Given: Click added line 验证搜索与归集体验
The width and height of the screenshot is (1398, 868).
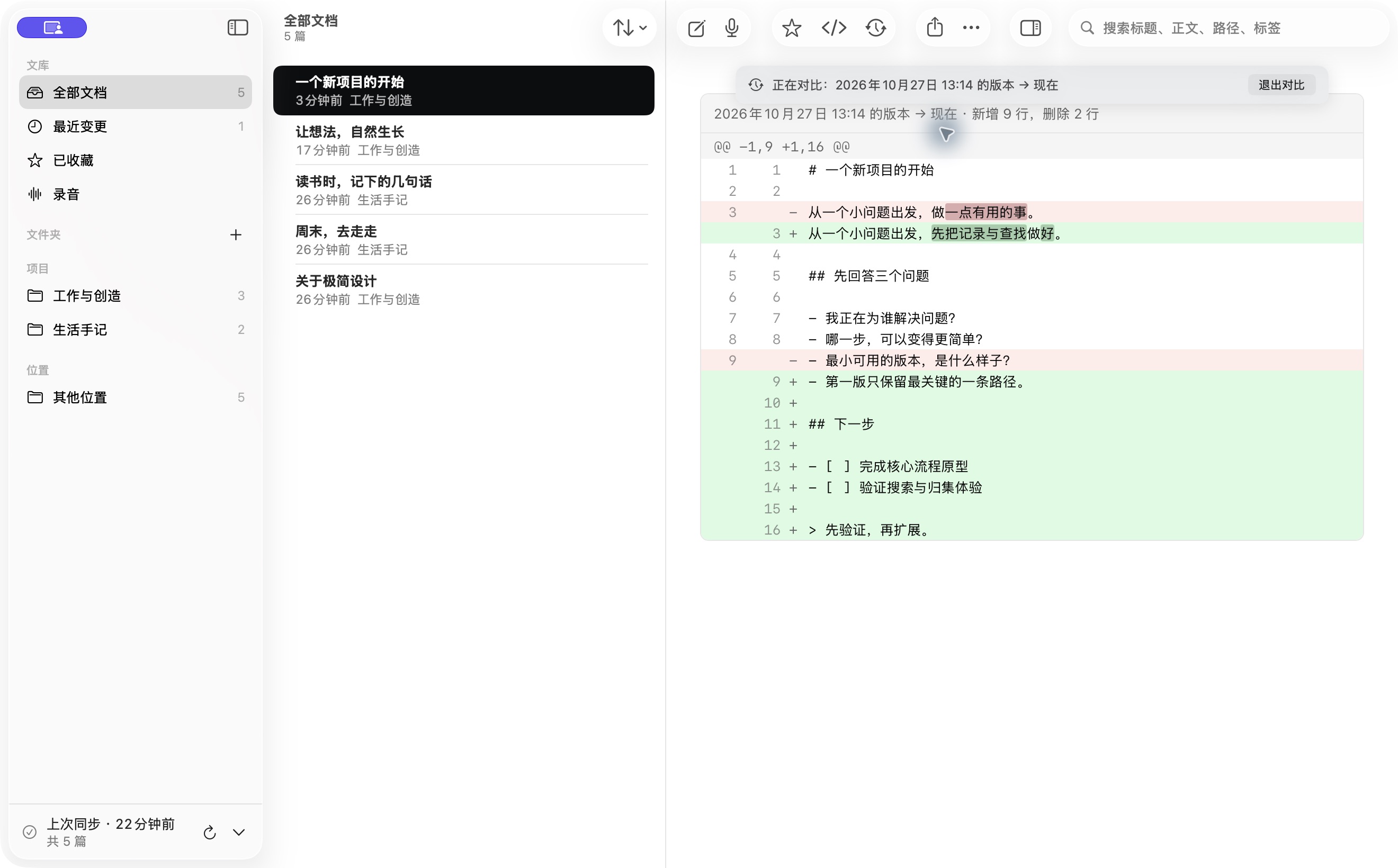Looking at the screenshot, I should pyautogui.click(x=1032, y=487).
